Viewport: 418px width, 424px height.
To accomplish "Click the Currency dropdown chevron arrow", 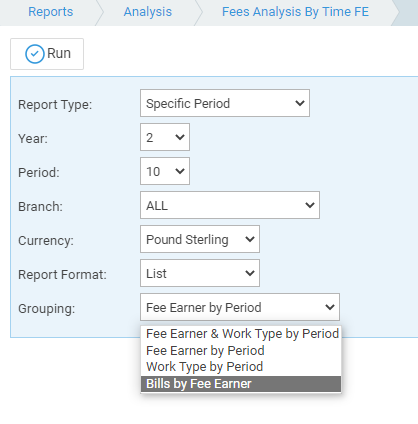I will pyautogui.click(x=250, y=239).
